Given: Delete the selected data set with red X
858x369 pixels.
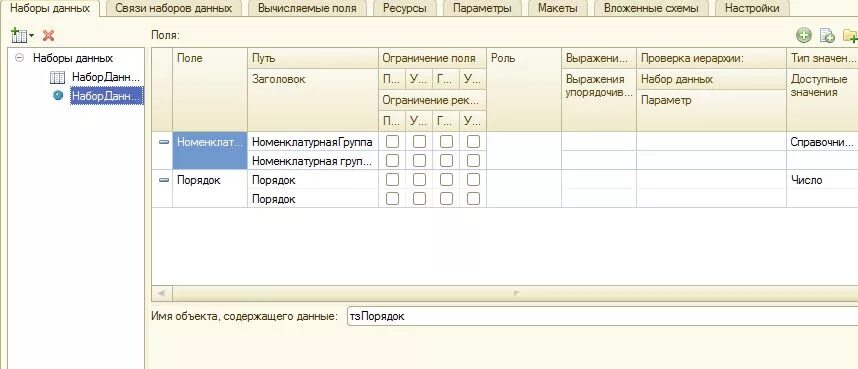Looking at the screenshot, I should pyautogui.click(x=49, y=36).
